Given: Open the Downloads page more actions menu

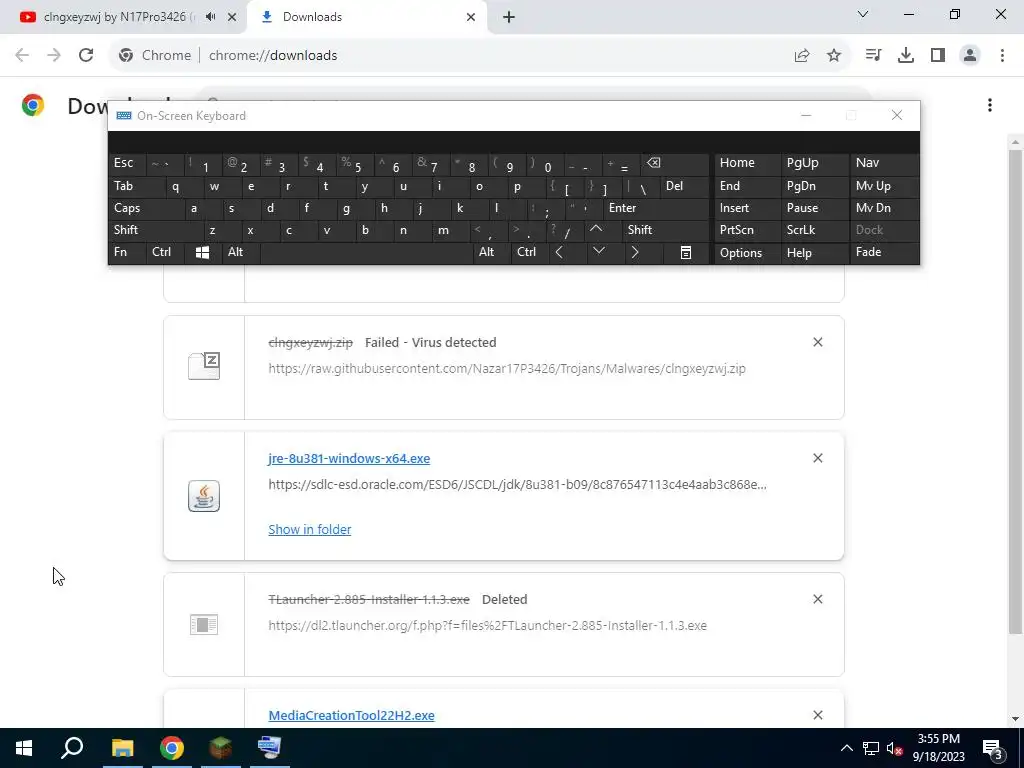Looking at the screenshot, I should pos(990,105).
